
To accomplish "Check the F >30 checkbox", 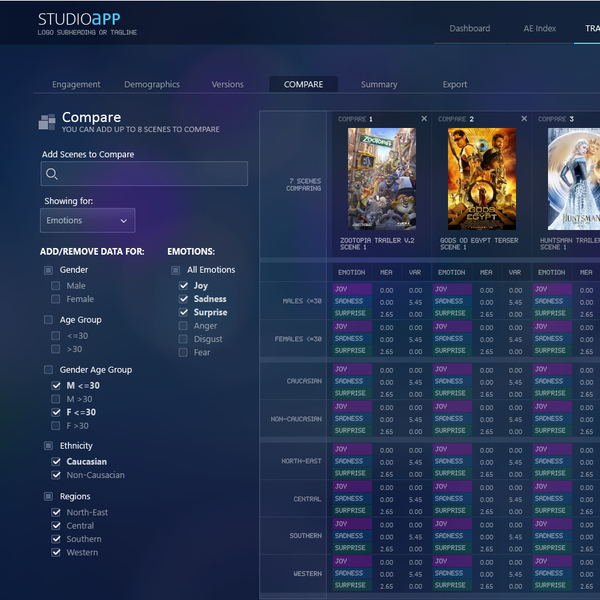I will (55, 426).
